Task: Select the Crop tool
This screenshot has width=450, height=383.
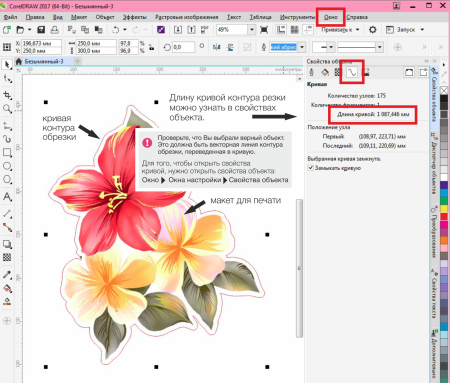Action: [x=7, y=95]
